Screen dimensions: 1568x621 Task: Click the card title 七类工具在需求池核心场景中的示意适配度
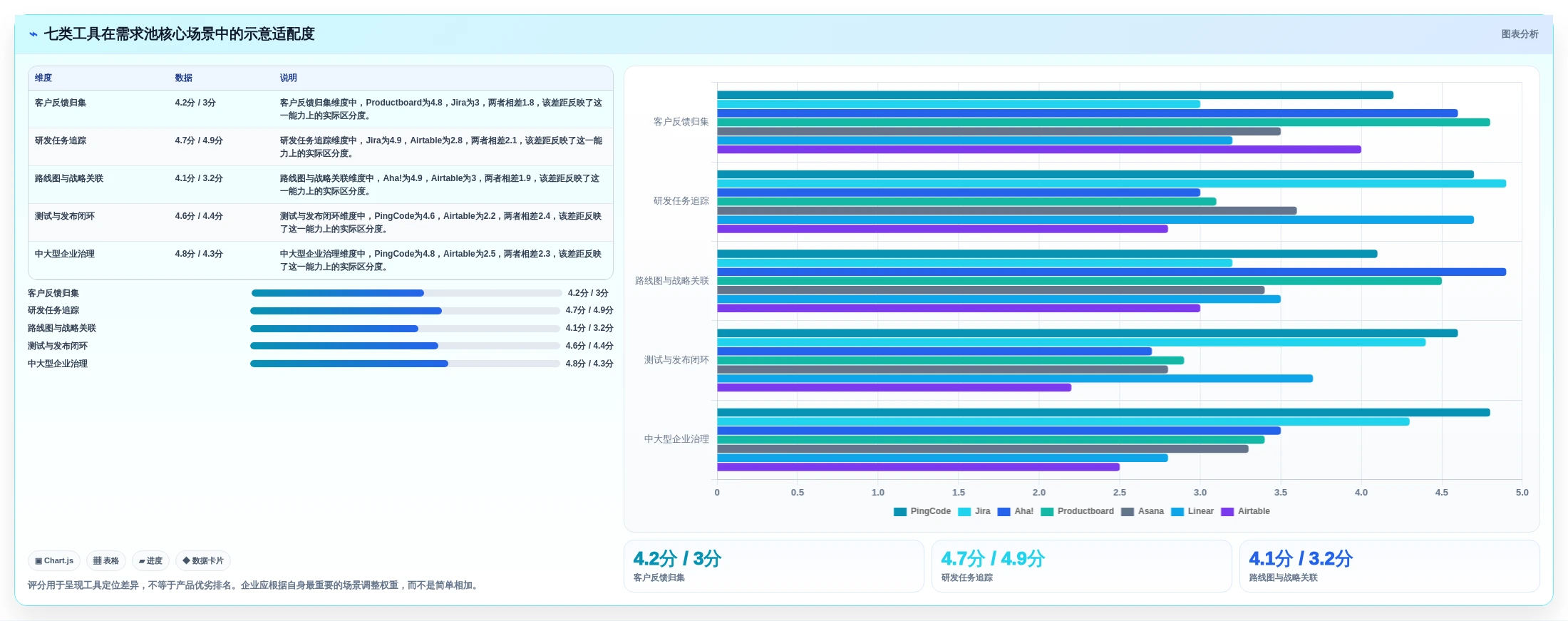tap(180, 34)
